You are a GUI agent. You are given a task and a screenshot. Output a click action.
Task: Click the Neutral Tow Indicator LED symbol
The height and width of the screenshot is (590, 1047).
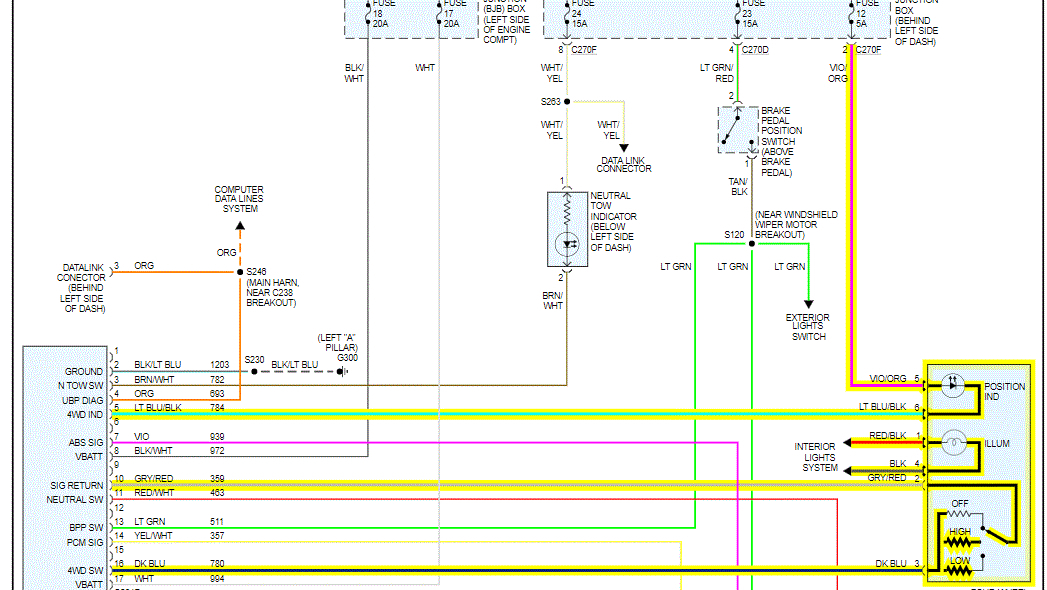tap(568, 243)
